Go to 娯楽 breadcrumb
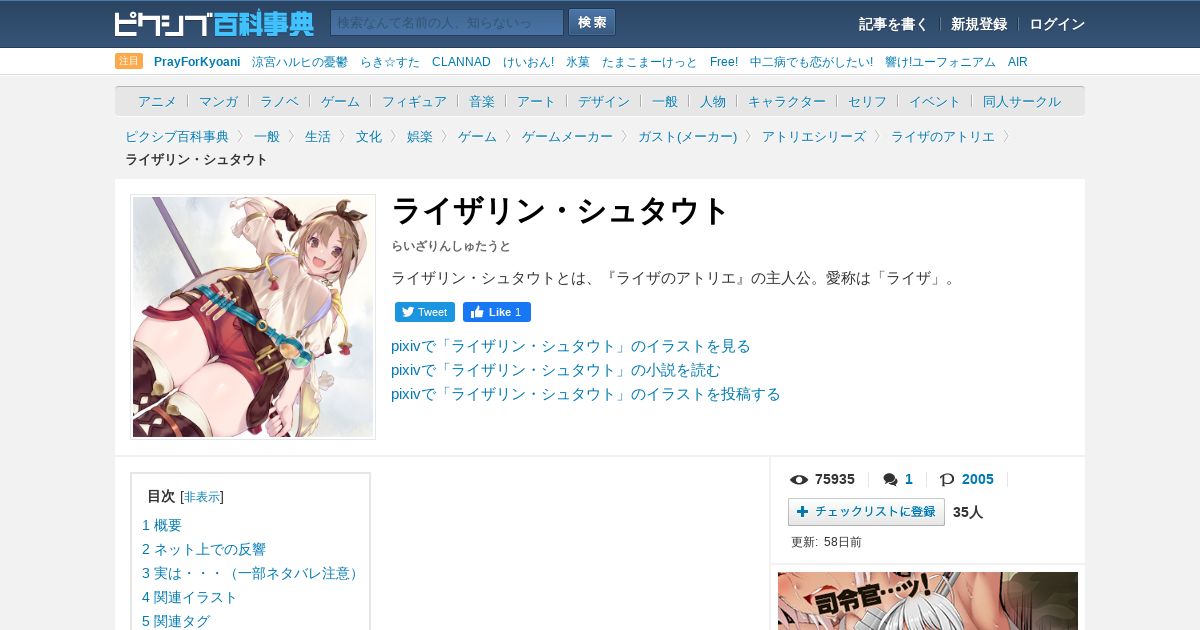Screen dimensions: 1200x630 tap(420, 136)
